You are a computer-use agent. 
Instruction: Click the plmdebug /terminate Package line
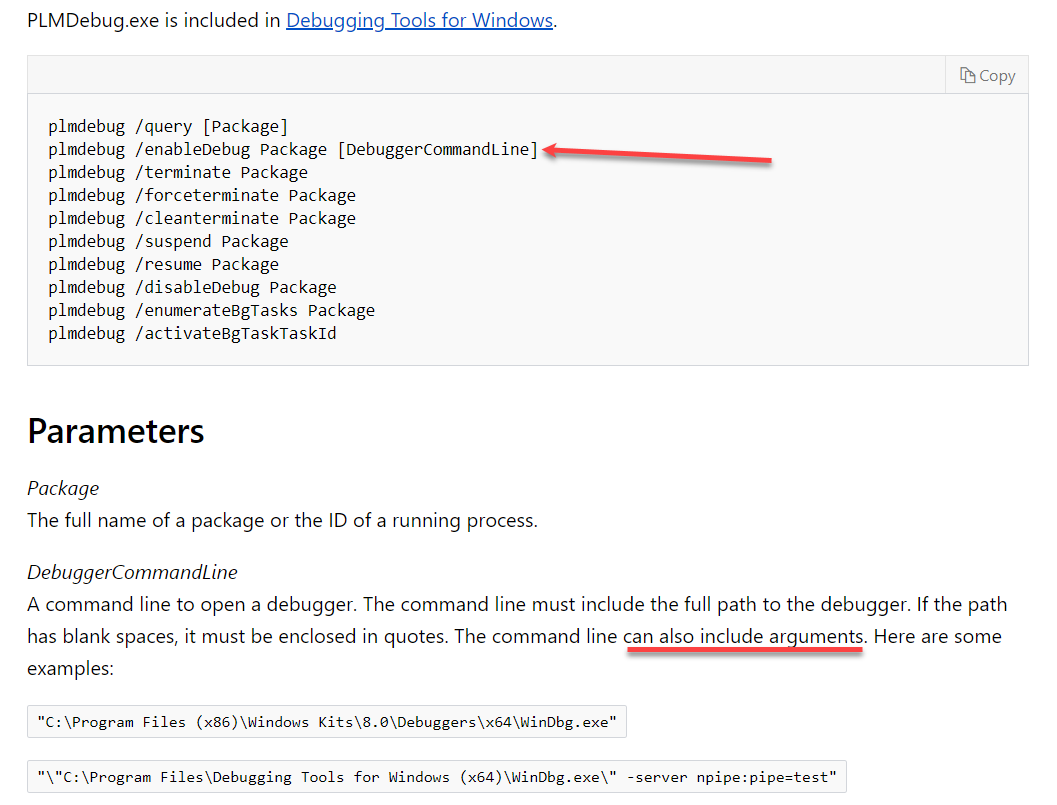pos(178,173)
